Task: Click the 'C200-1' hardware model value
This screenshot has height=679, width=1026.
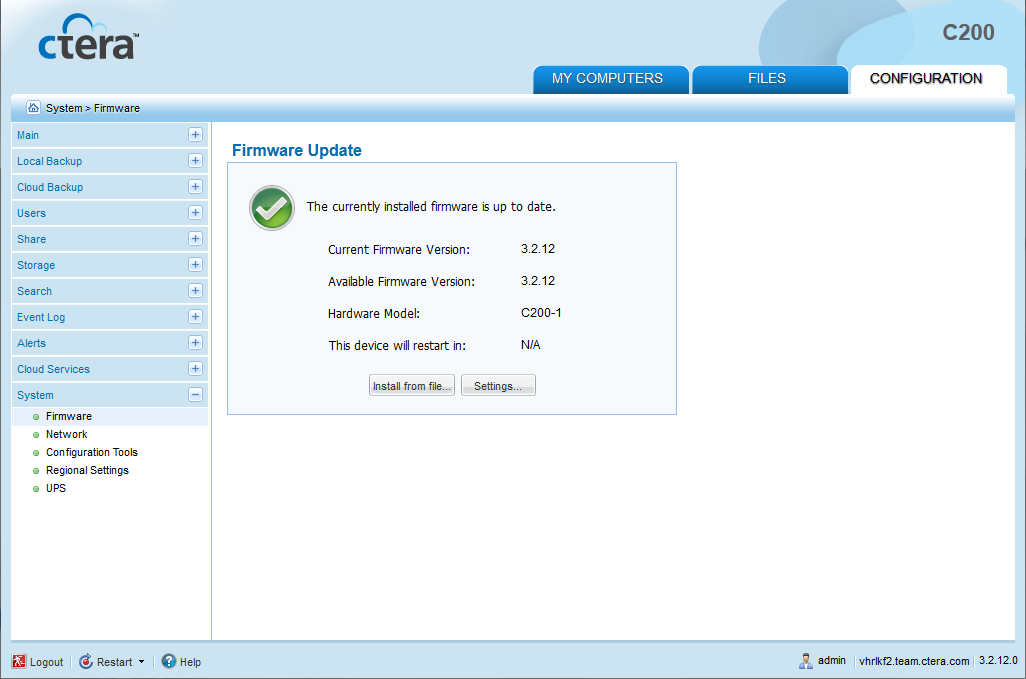Action: click(x=541, y=313)
